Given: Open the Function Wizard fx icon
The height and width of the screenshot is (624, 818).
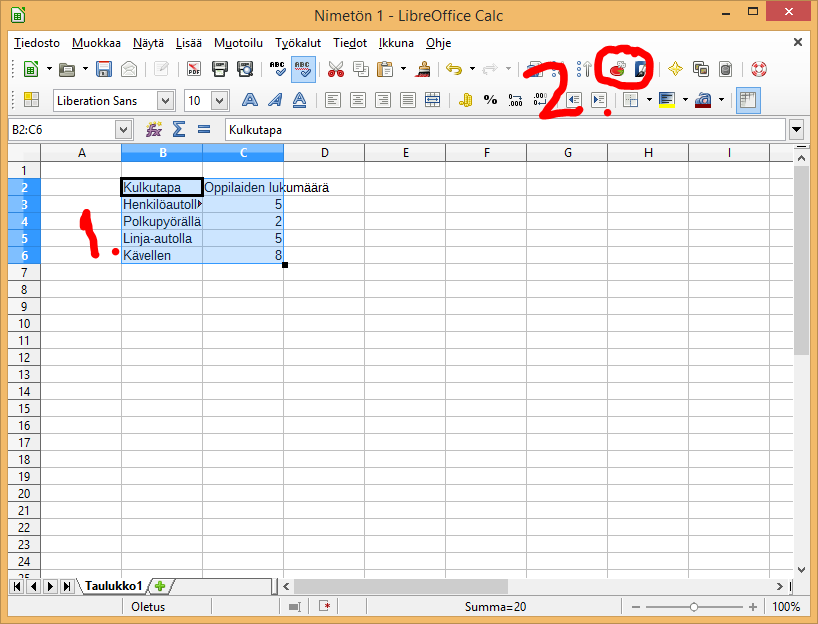Looking at the screenshot, I should click(x=154, y=129).
